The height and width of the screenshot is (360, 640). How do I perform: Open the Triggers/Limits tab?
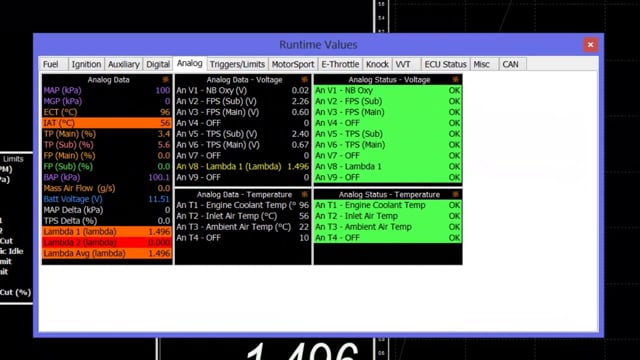[237, 64]
